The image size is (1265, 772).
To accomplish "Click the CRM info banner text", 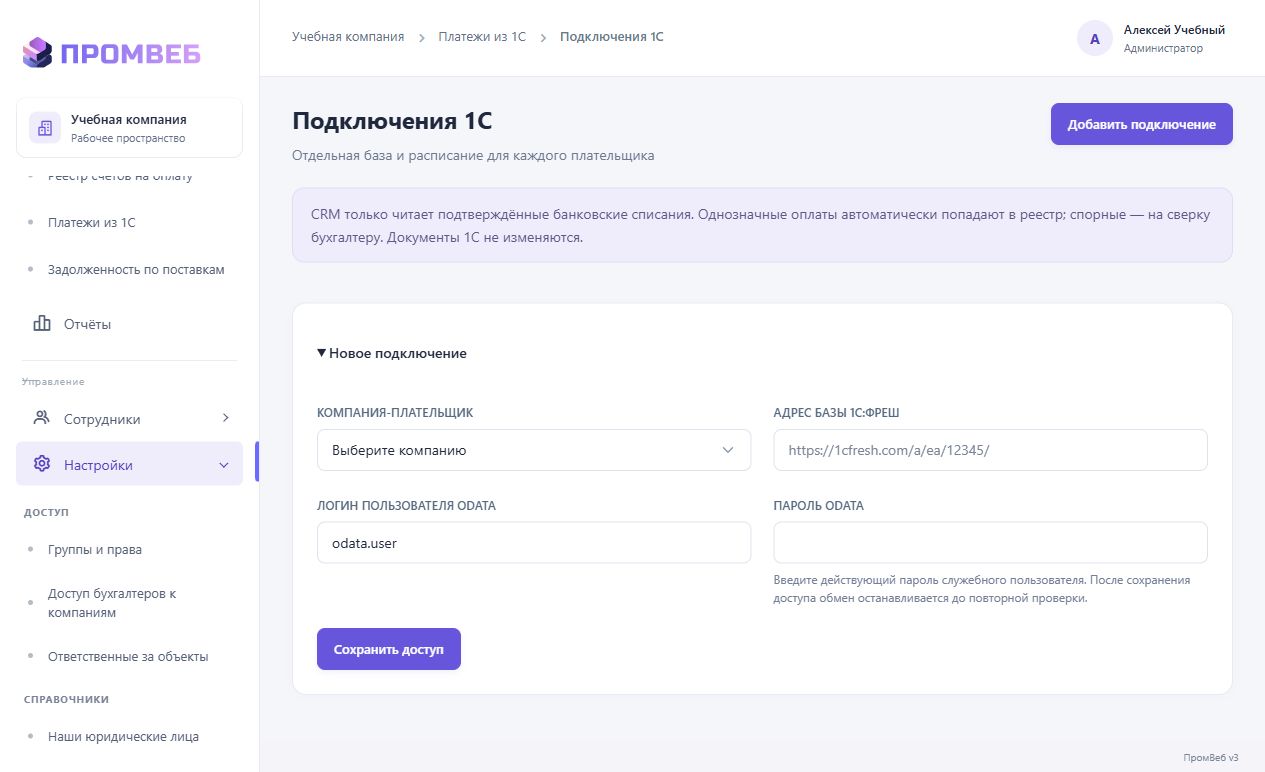I will pos(760,226).
